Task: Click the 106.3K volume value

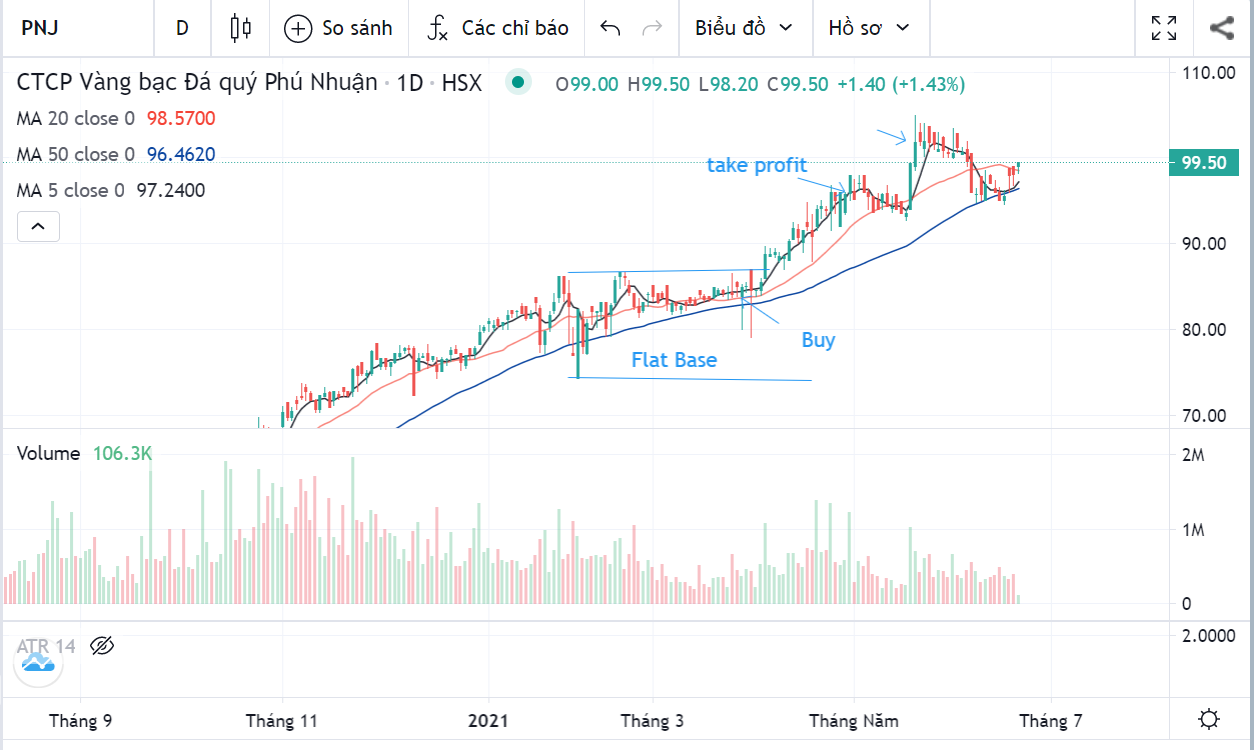Action: 121,454
